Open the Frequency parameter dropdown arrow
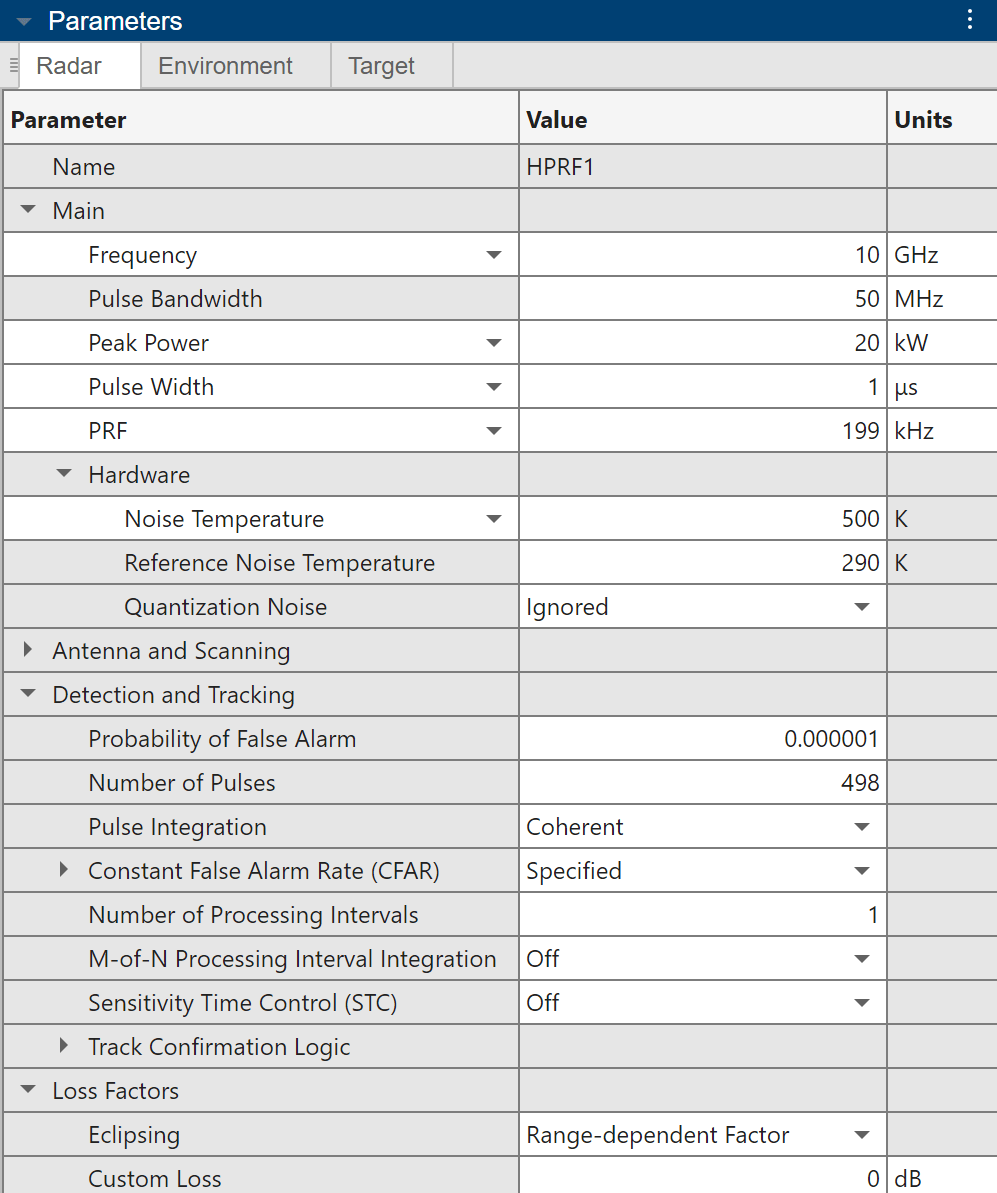This screenshot has width=997, height=1193. tap(493, 255)
